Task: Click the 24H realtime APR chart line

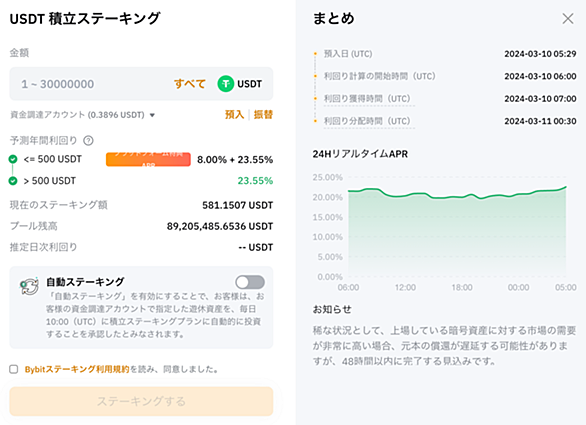Action: [457, 194]
